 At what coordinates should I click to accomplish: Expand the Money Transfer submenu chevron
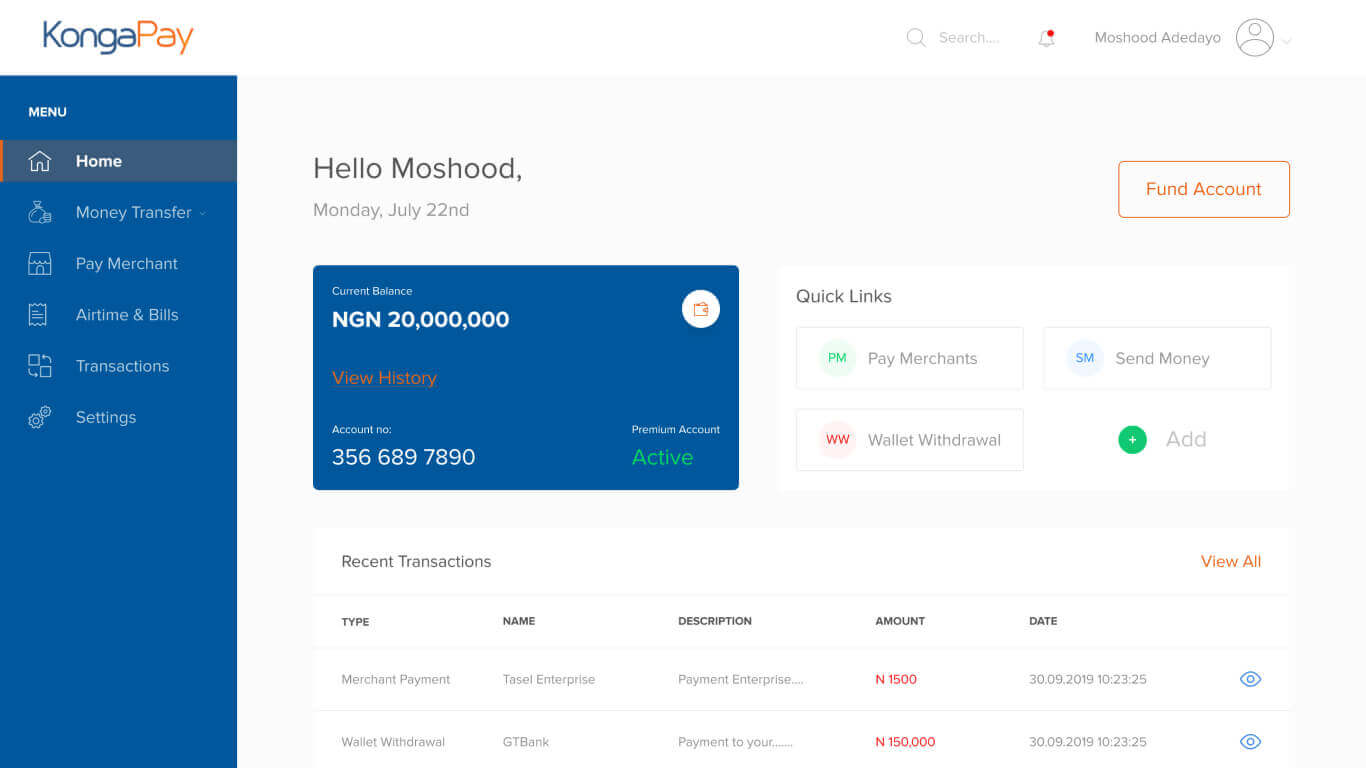click(x=203, y=213)
